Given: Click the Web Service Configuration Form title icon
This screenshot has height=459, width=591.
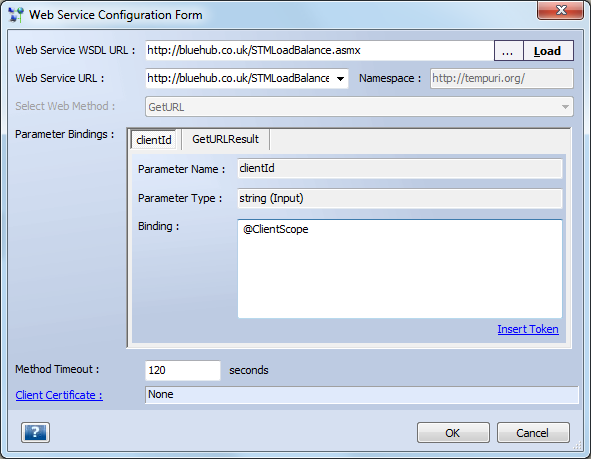Looking at the screenshot, I should click(16, 15).
